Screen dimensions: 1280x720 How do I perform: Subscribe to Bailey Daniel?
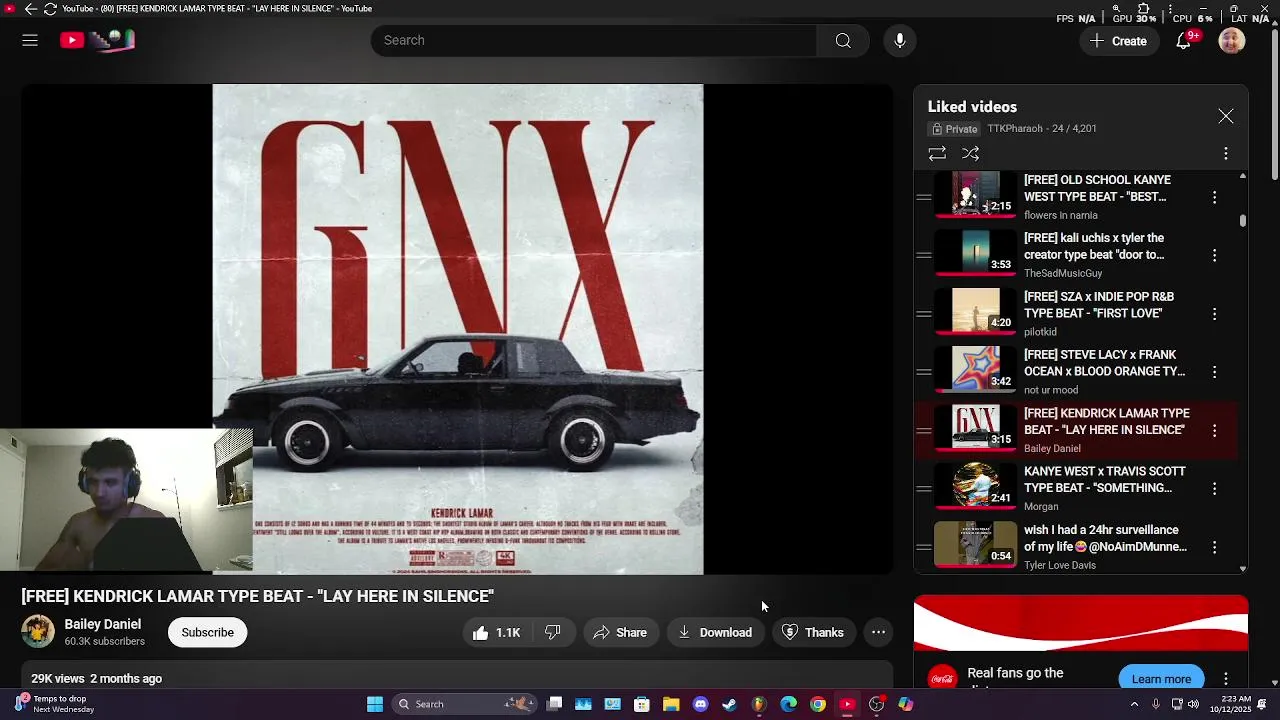(x=207, y=633)
